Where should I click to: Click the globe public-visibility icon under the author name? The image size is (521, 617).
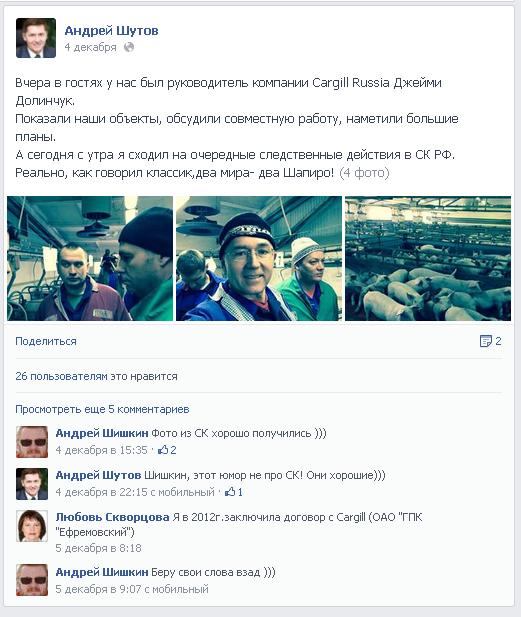click(129, 47)
